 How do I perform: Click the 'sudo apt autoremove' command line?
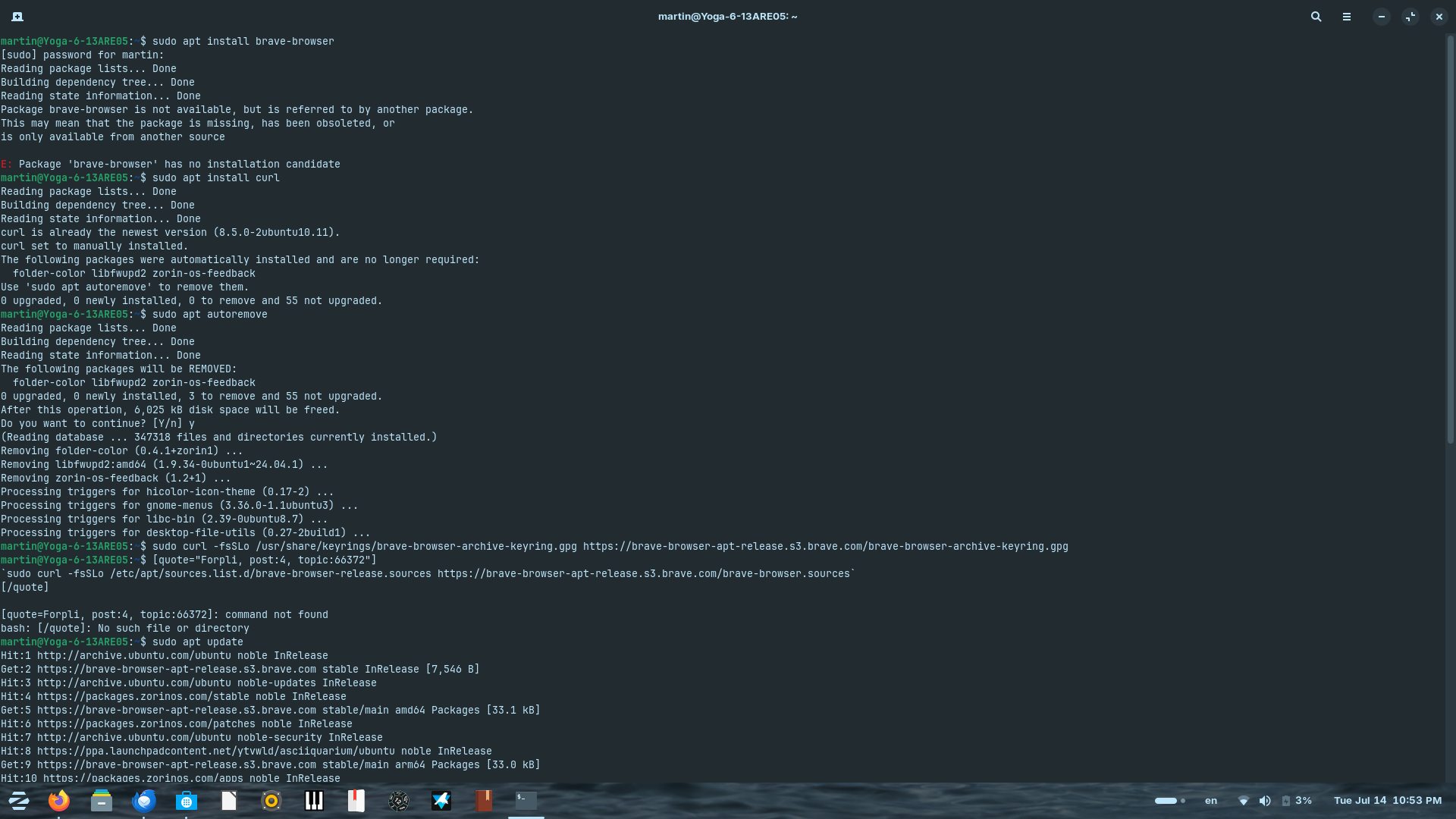(x=209, y=314)
